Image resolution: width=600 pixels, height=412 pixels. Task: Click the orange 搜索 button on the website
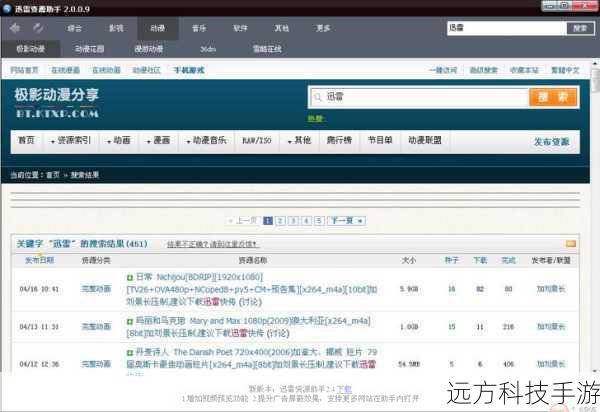(553, 97)
